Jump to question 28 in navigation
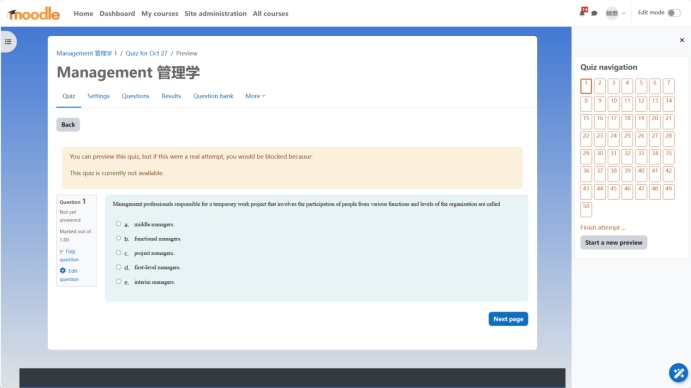Screen dimensions: 691x388 coord(669,139)
